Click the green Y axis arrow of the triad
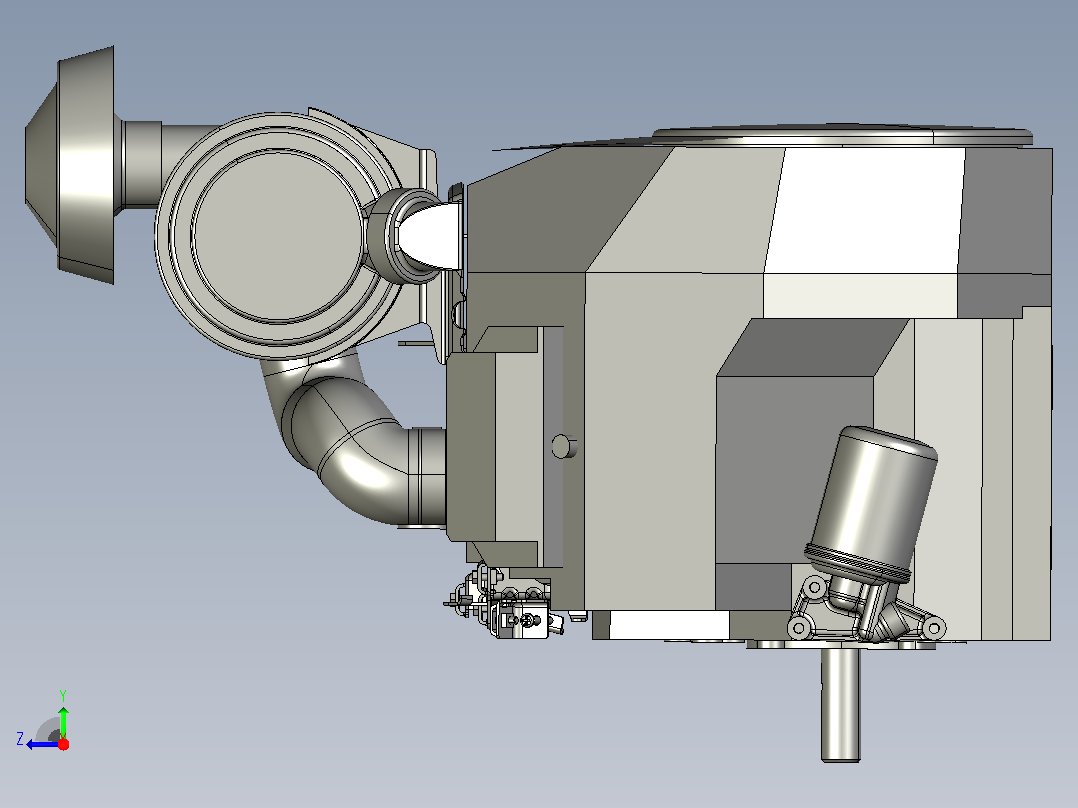 pos(63,721)
